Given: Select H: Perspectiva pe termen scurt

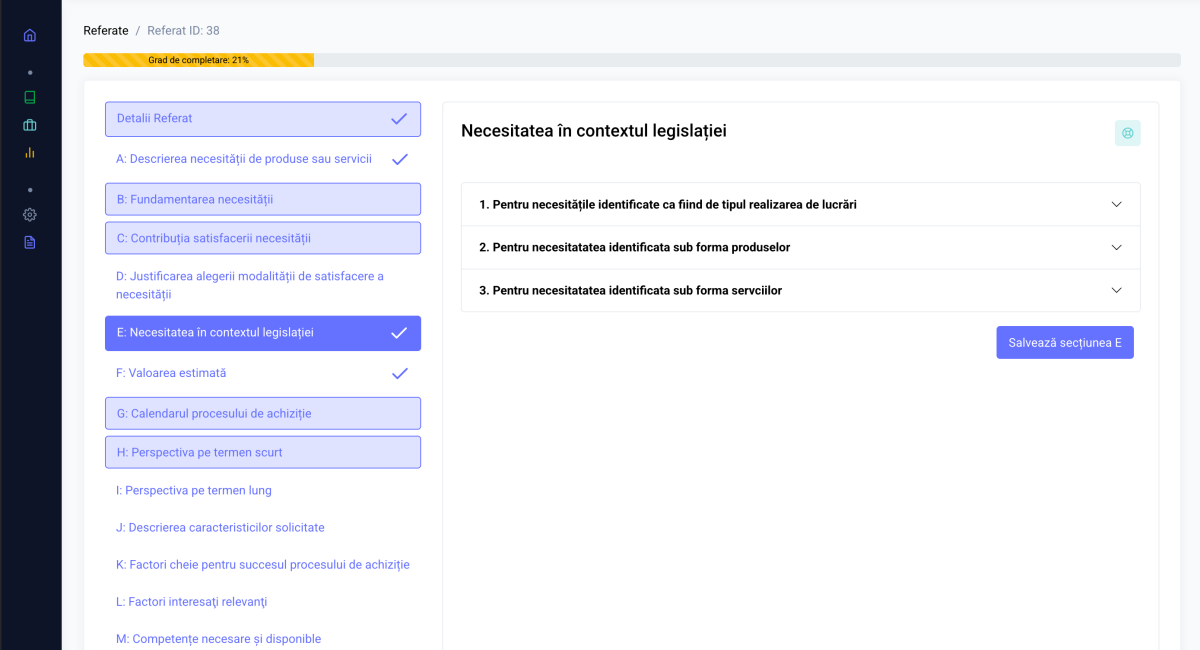Looking at the screenshot, I should pyautogui.click(x=262, y=452).
